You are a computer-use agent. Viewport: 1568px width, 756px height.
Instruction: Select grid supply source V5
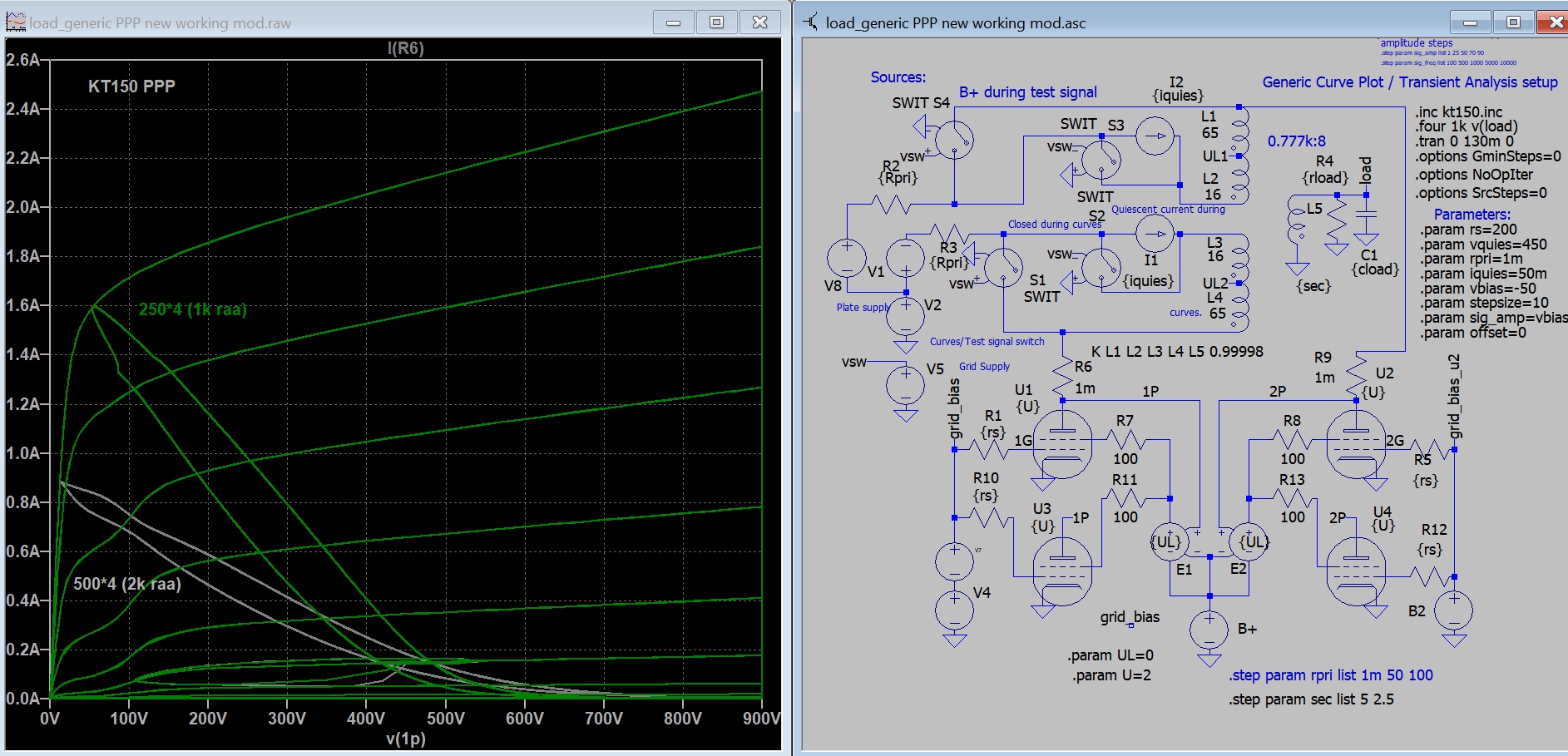[x=905, y=384]
